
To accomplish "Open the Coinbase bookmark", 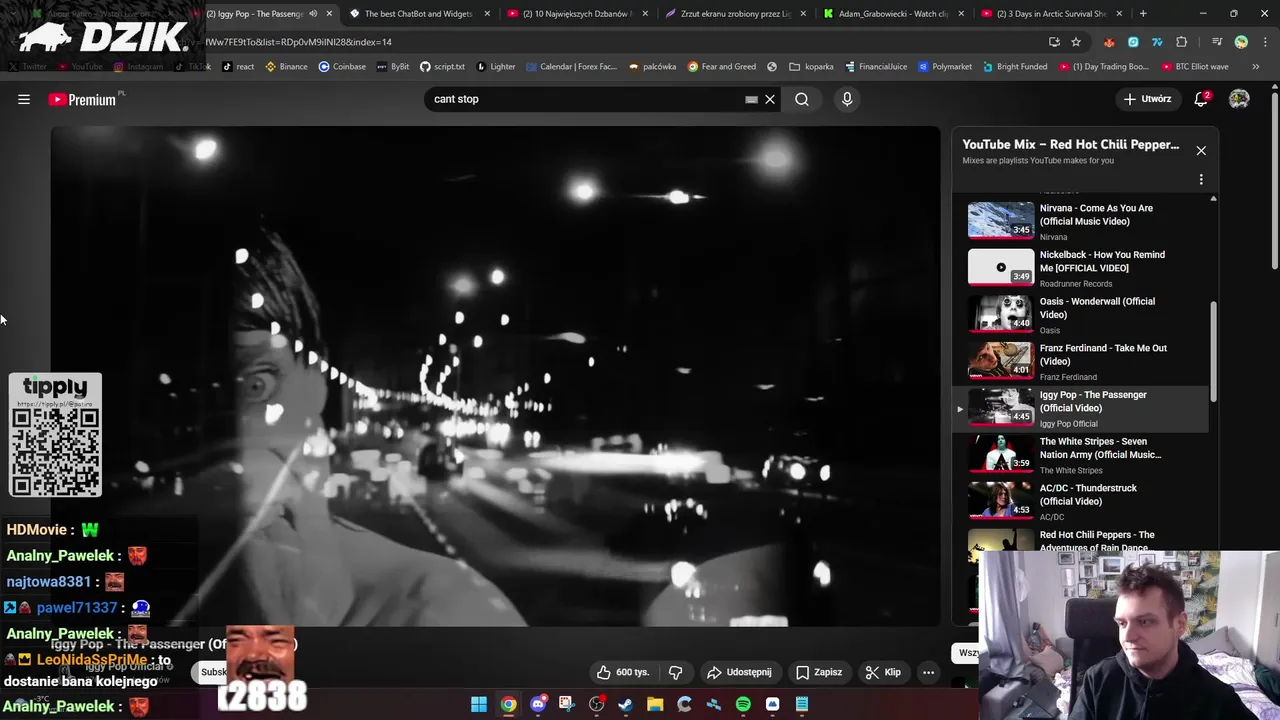I will pyautogui.click(x=342, y=66).
